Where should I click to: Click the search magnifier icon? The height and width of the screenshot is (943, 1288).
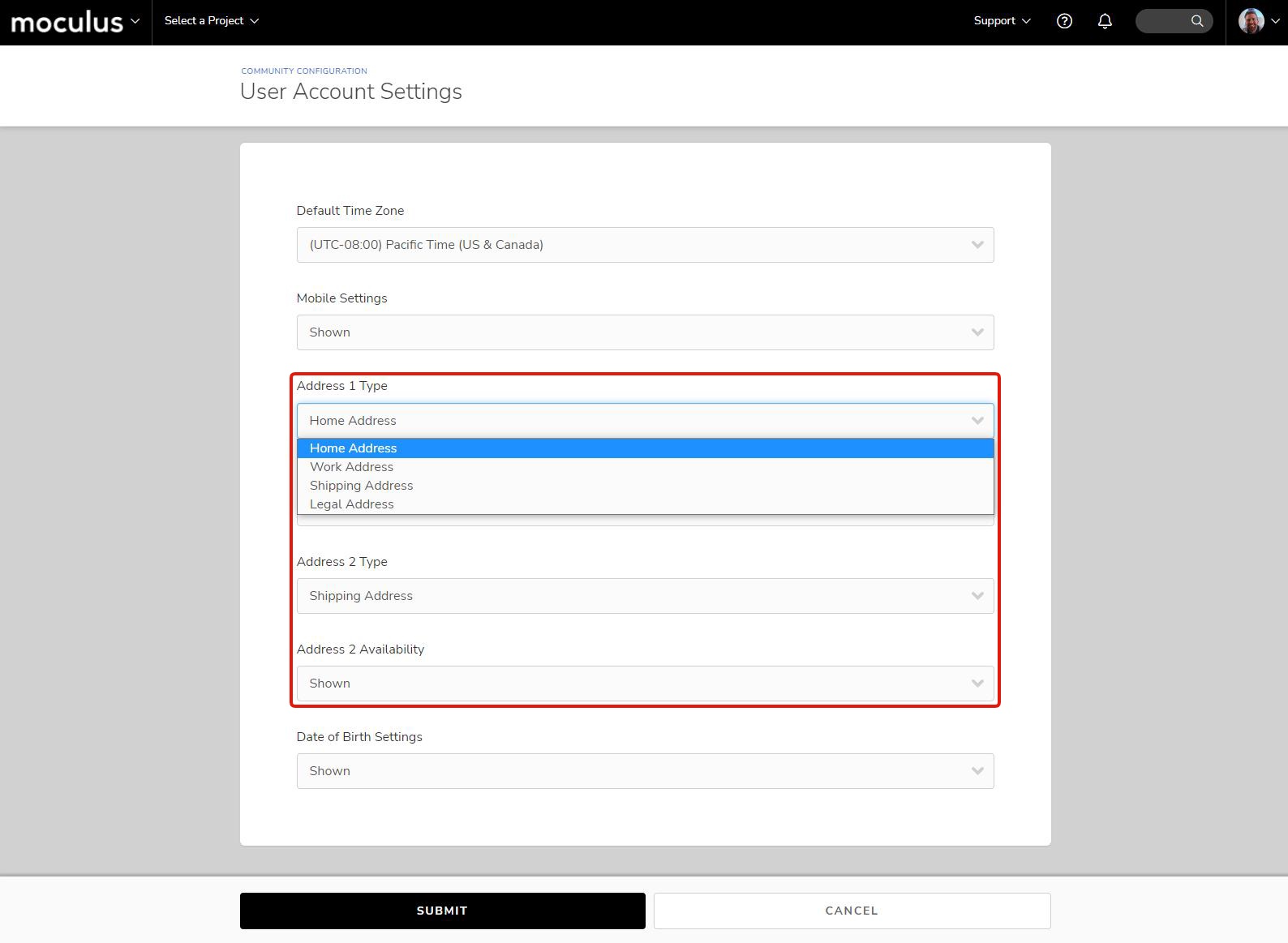tap(1196, 21)
